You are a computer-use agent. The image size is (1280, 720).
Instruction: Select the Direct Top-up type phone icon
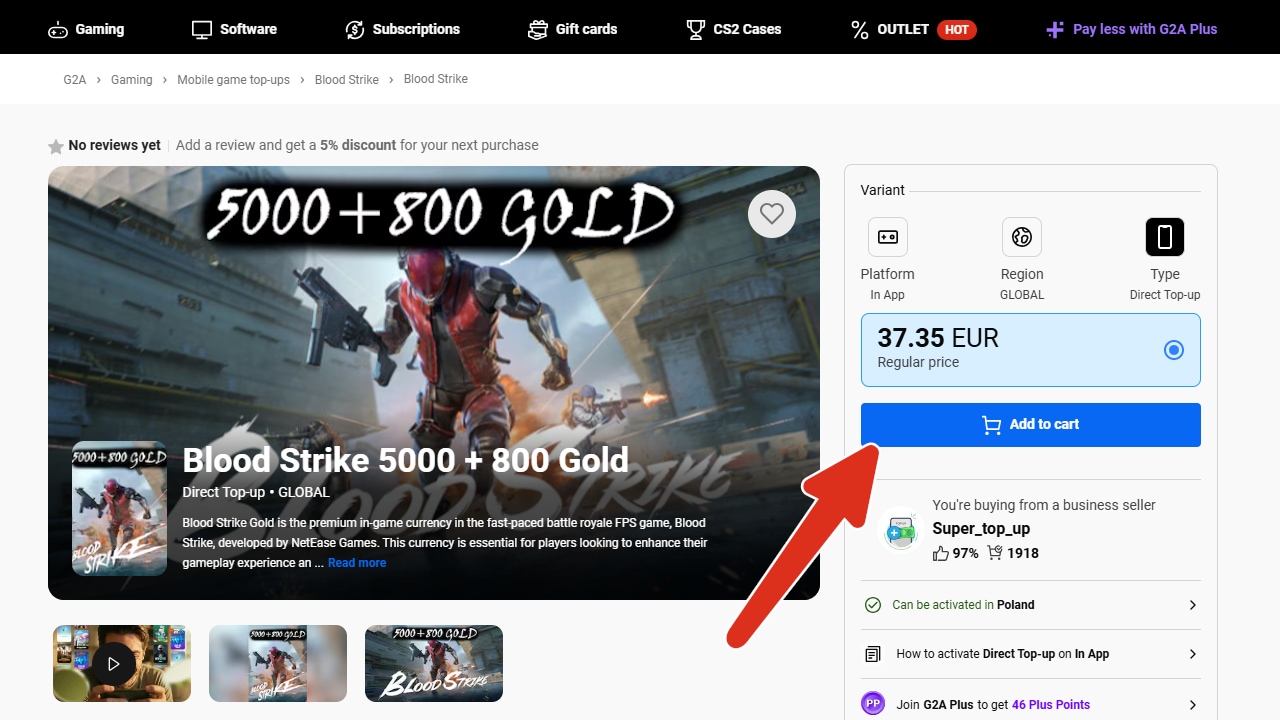coord(1164,237)
